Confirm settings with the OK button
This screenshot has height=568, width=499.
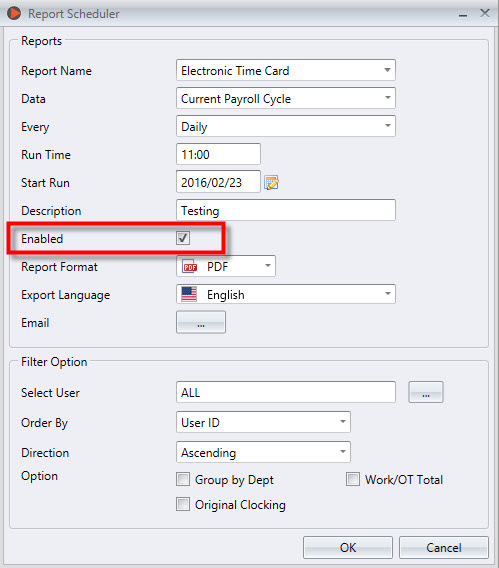pyautogui.click(x=348, y=547)
